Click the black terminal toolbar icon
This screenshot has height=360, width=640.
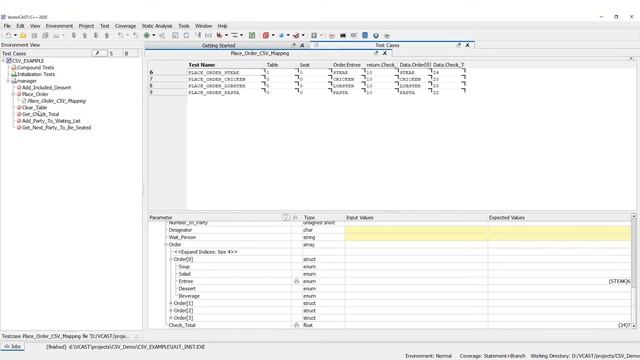(343, 36)
